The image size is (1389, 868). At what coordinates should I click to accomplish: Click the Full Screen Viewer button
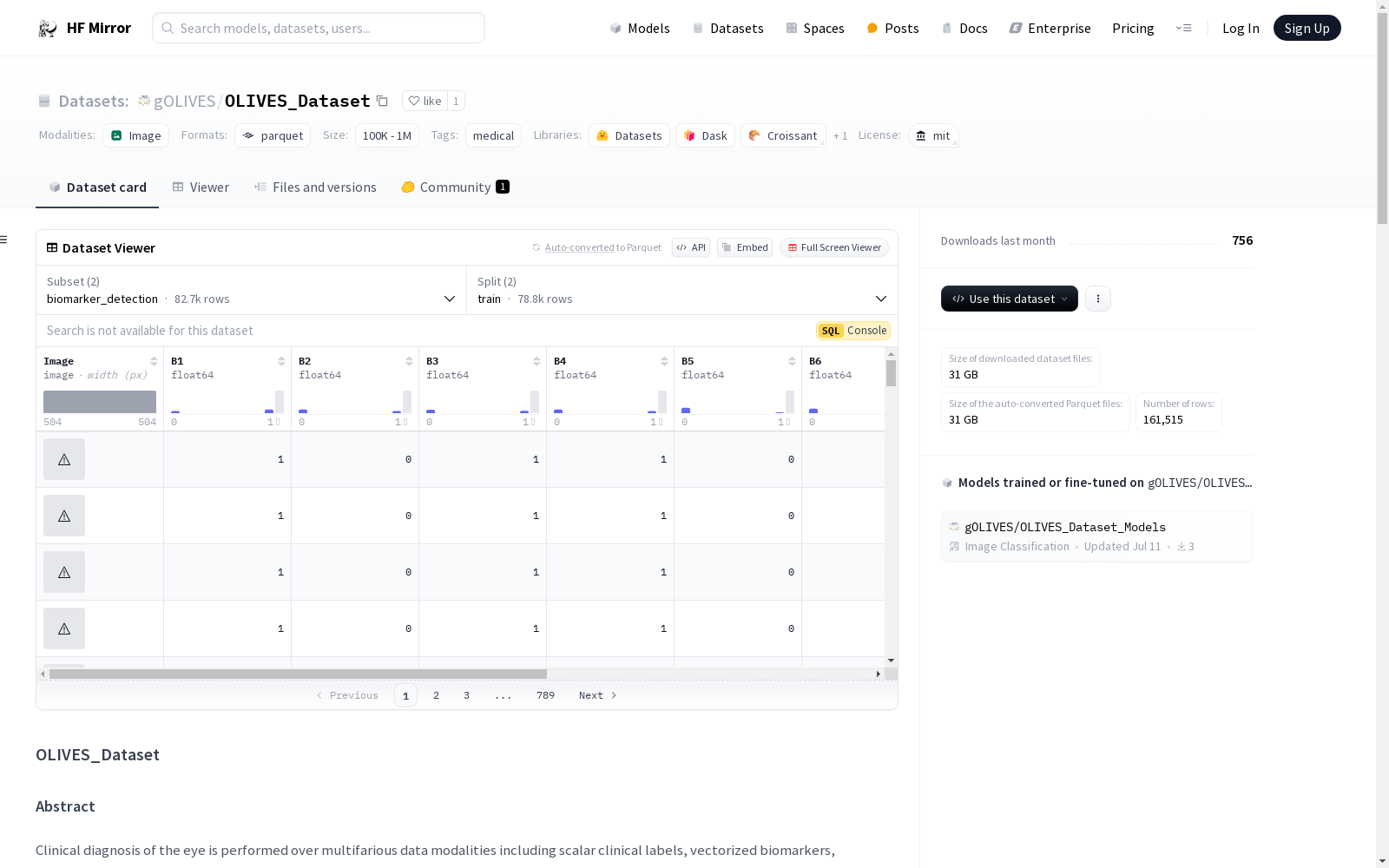coord(833,247)
